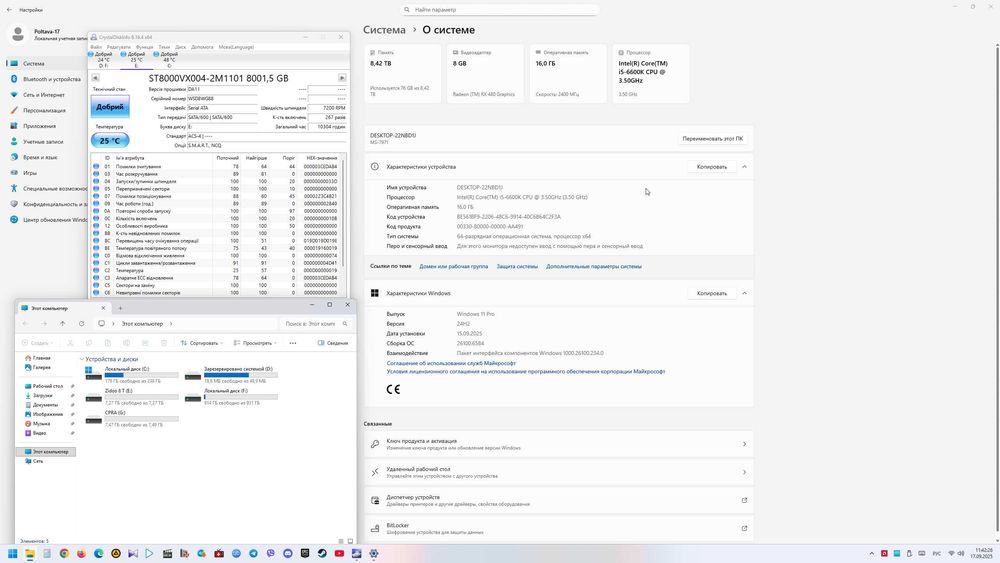Select Zidoo 8 T (E:) drive

click(x=133, y=396)
